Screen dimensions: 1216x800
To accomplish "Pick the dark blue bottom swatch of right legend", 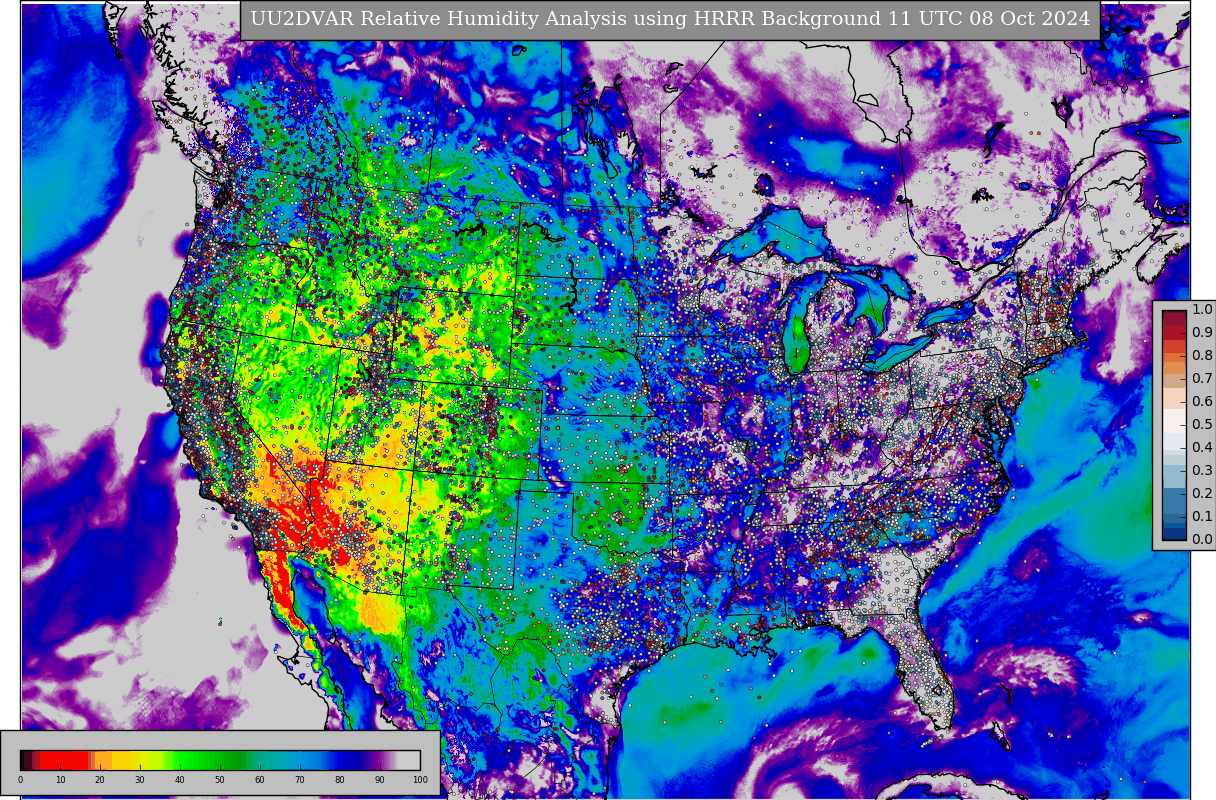I will point(1174,534).
